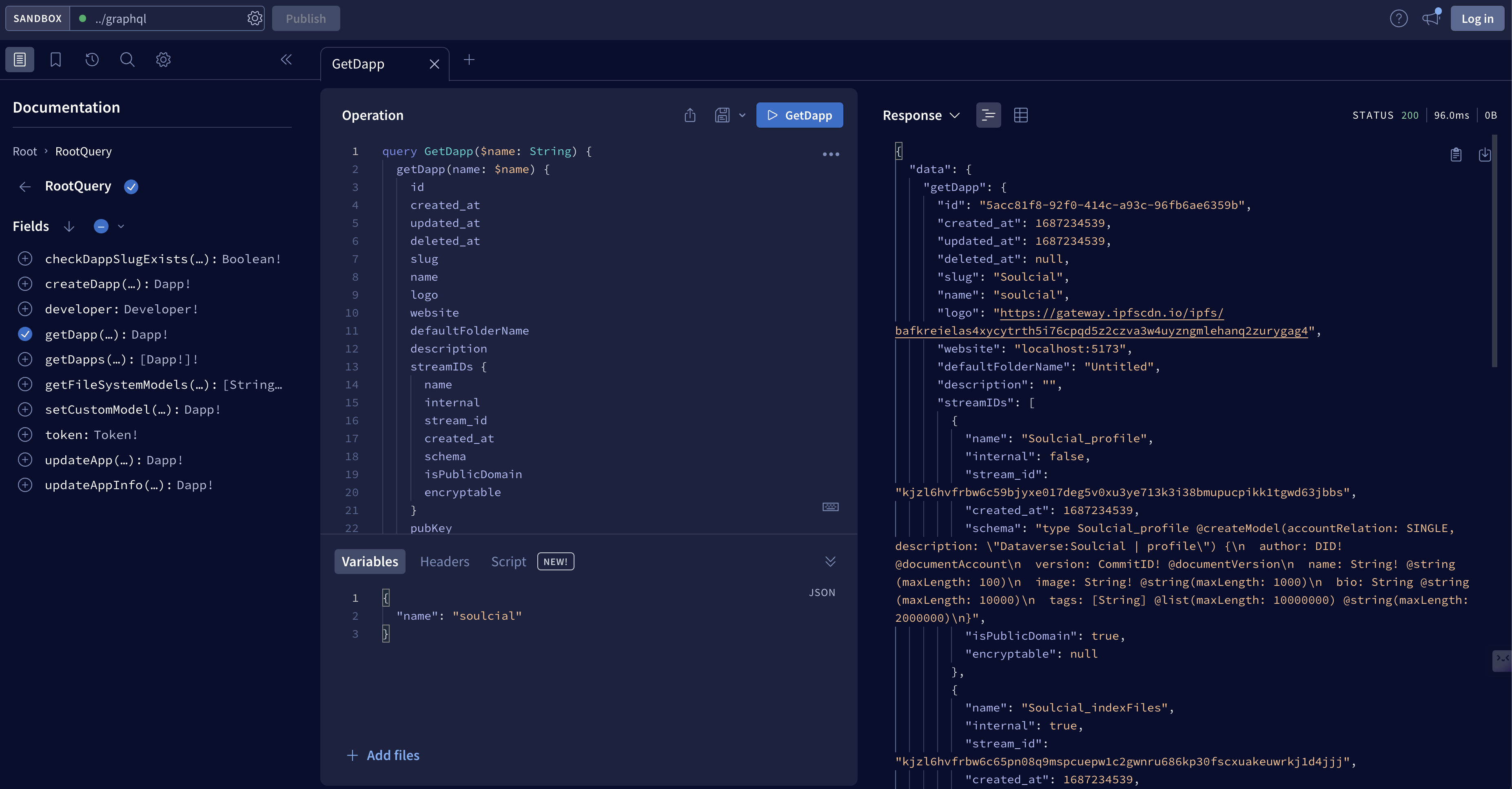
Task: Add the updateApp field with the plus circle
Action: click(24, 460)
